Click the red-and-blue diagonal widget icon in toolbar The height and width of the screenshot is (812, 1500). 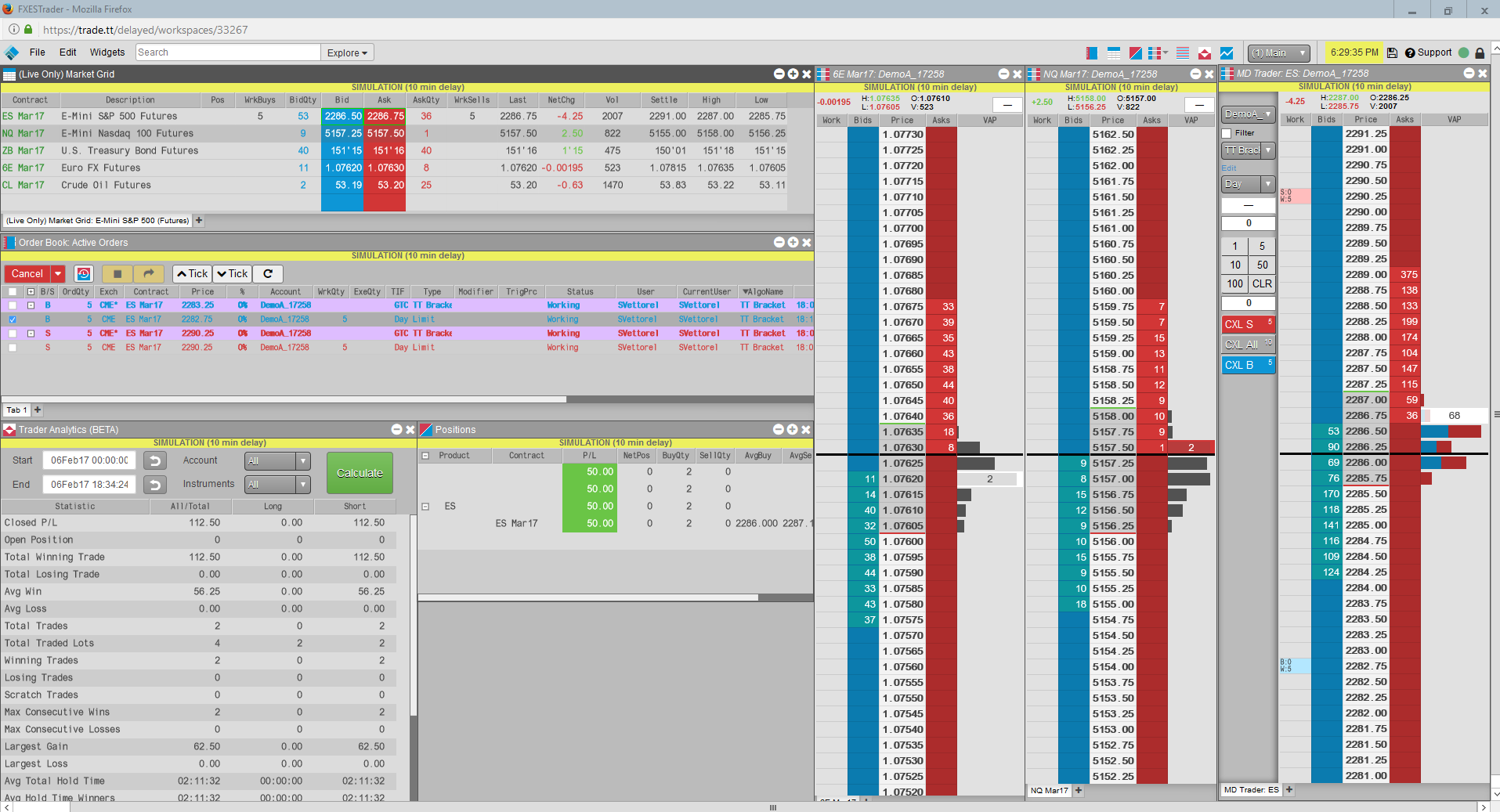pyautogui.click(x=1135, y=53)
